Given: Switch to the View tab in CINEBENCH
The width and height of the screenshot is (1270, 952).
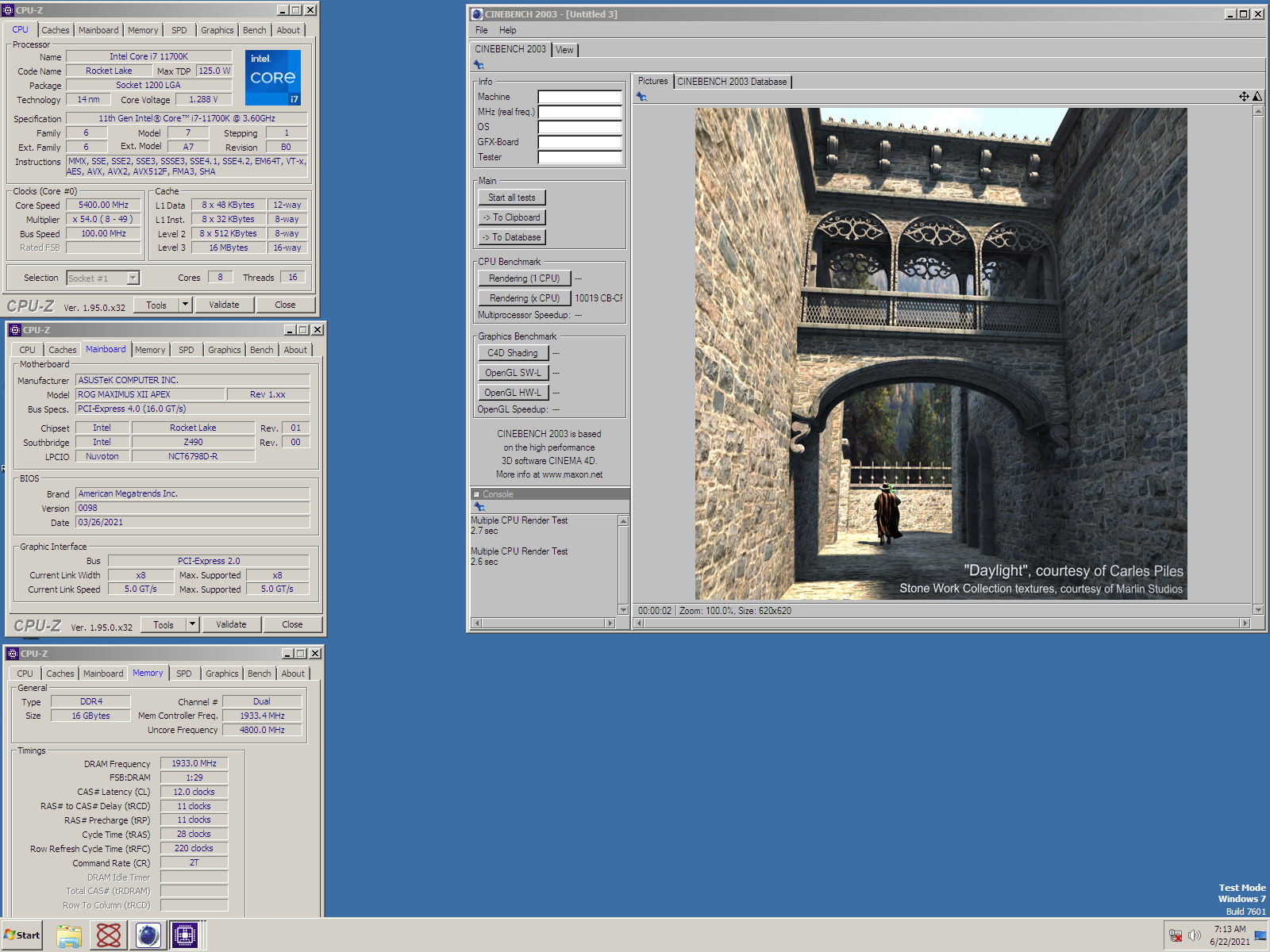Looking at the screenshot, I should click(x=564, y=50).
